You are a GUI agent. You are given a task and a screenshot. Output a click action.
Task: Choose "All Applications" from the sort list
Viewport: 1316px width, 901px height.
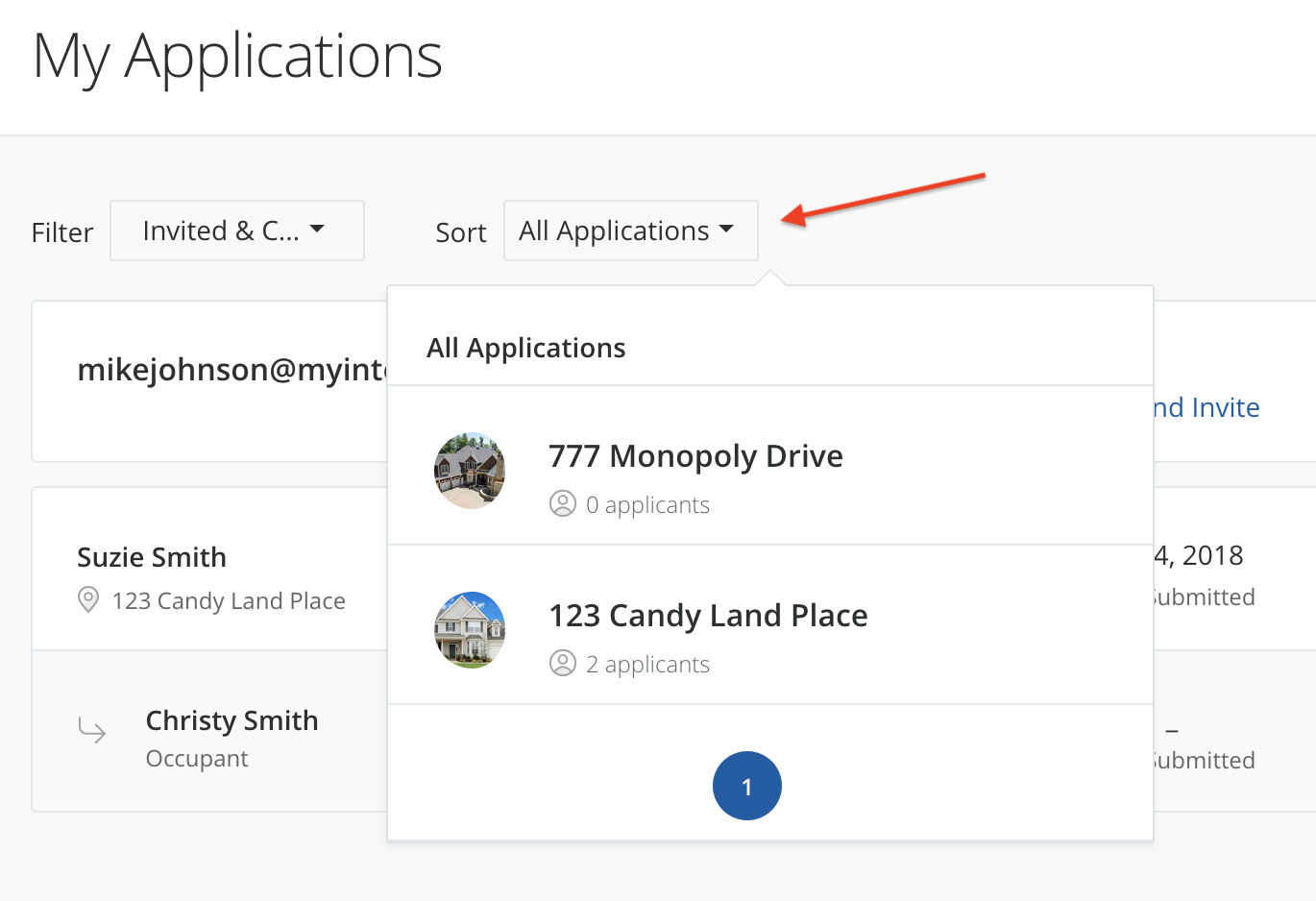coord(525,348)
